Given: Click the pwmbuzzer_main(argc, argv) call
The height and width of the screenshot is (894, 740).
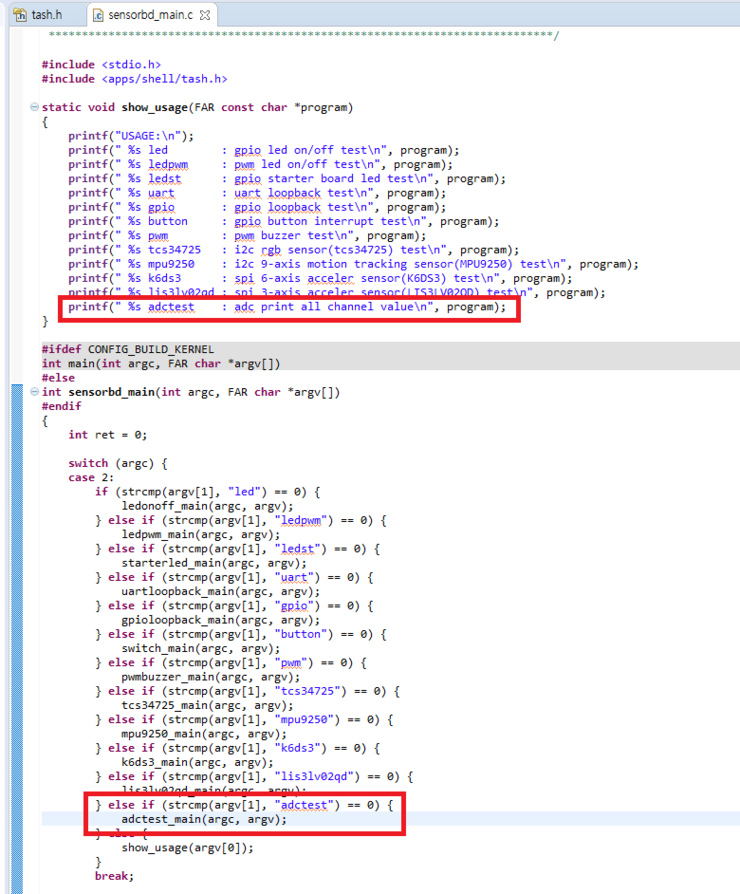Looking at the screenshot, I should (x=211, y=677).
